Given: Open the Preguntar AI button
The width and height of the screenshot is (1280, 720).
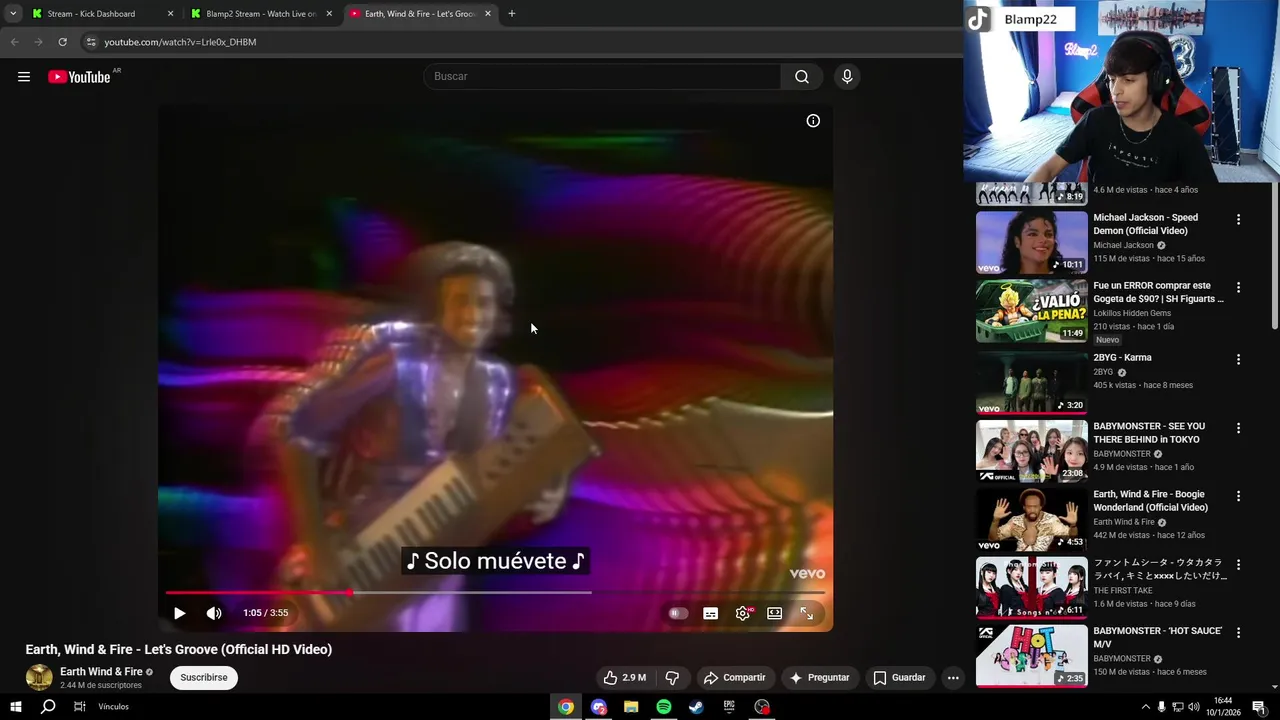Looking at the screenshot, I should click(x=819, y=678).
